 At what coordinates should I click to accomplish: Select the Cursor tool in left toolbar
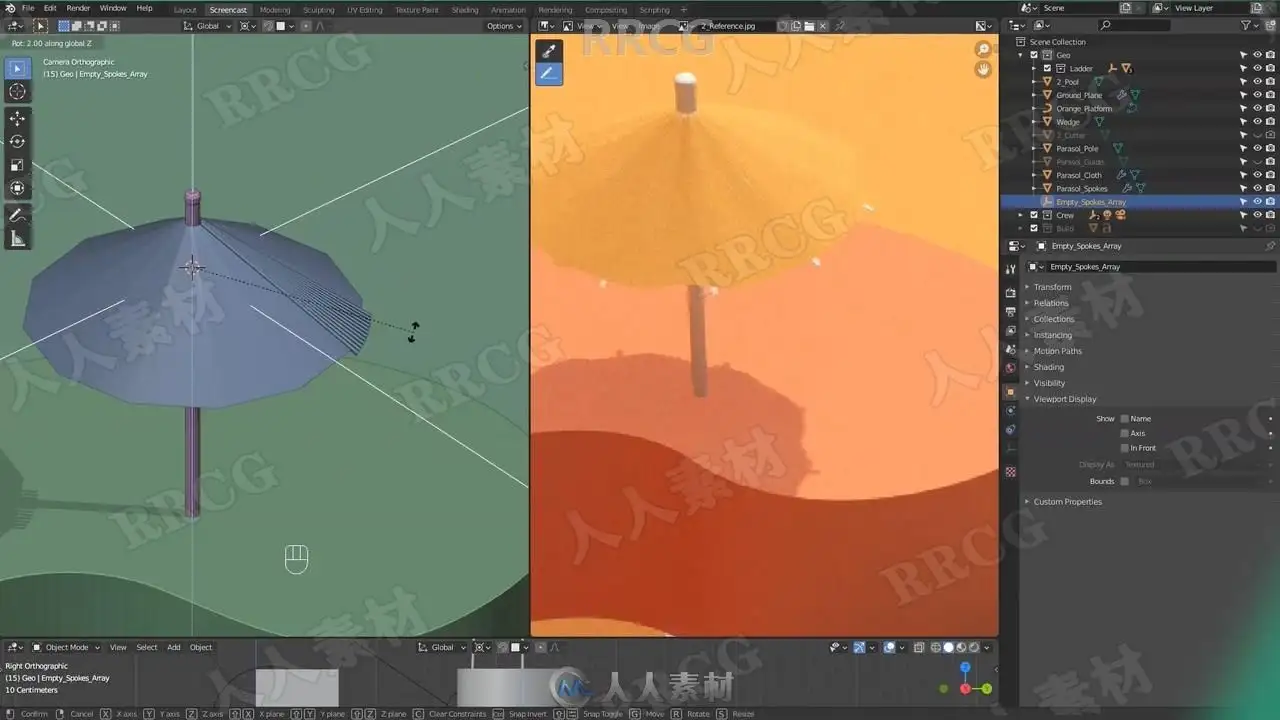point(17,91)
